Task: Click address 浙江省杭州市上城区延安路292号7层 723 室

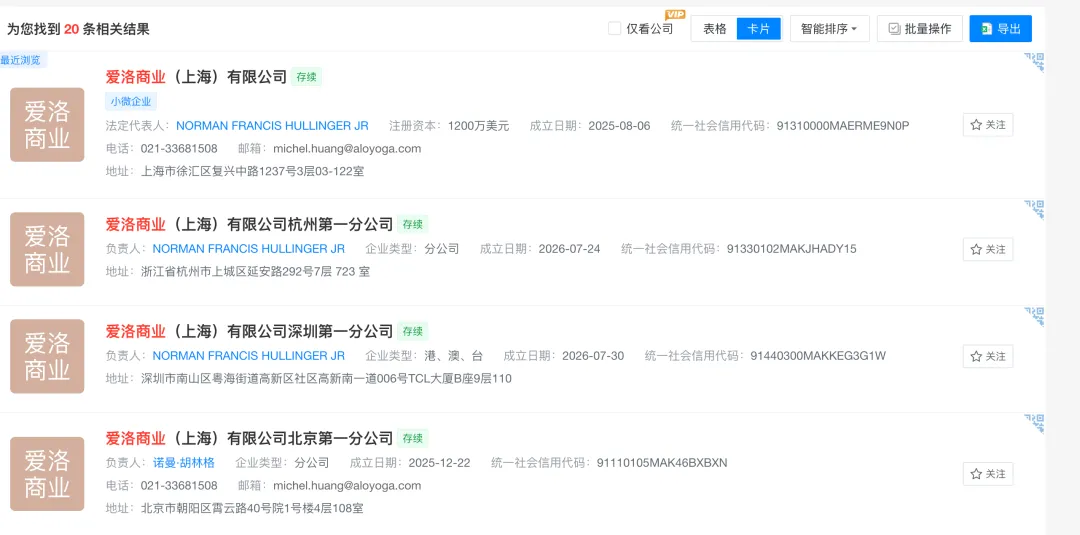Action: [x=255, y=272]
